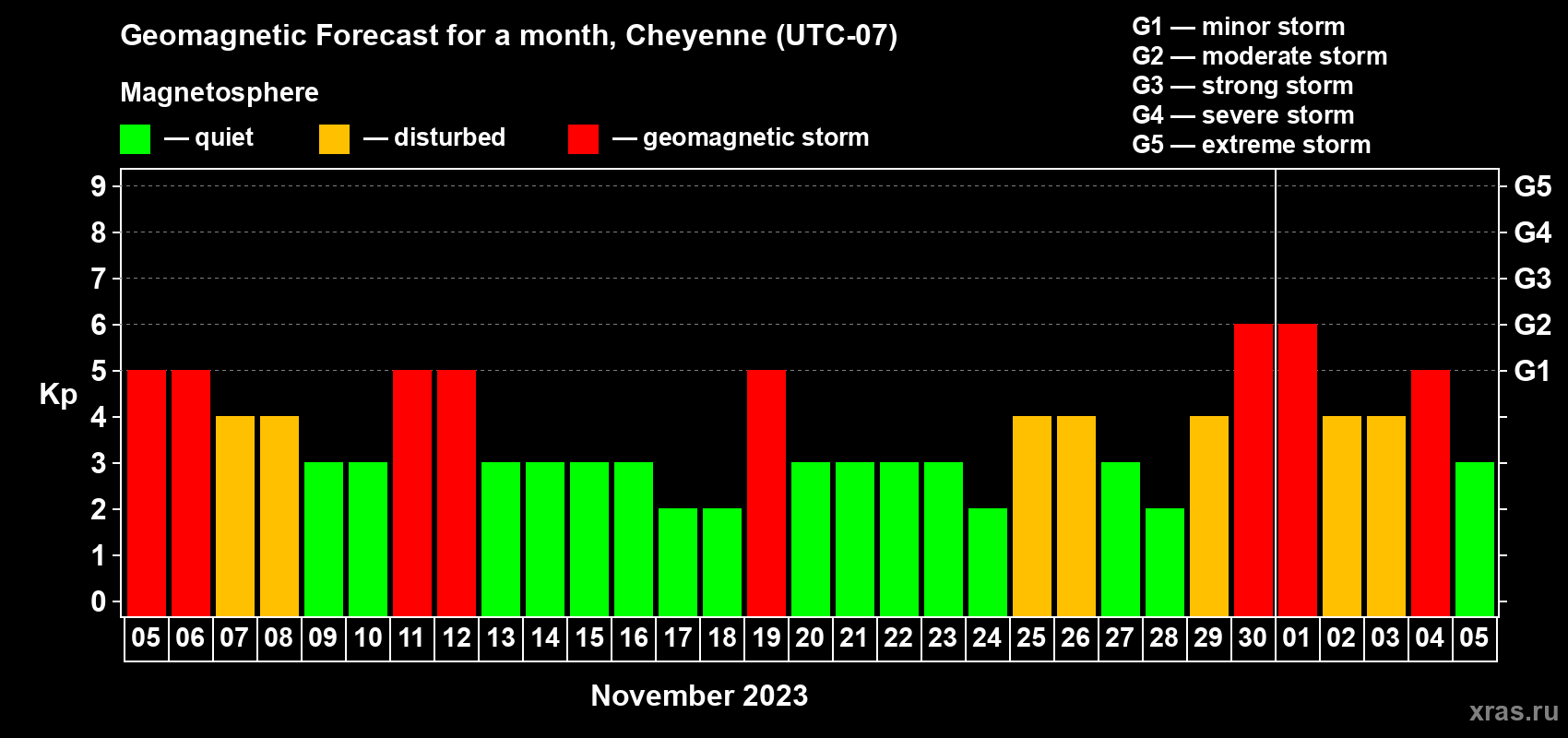Viewport: 1568px width, 738px height.
Task: Select the red bar for November 11
Action: [412, 493]
